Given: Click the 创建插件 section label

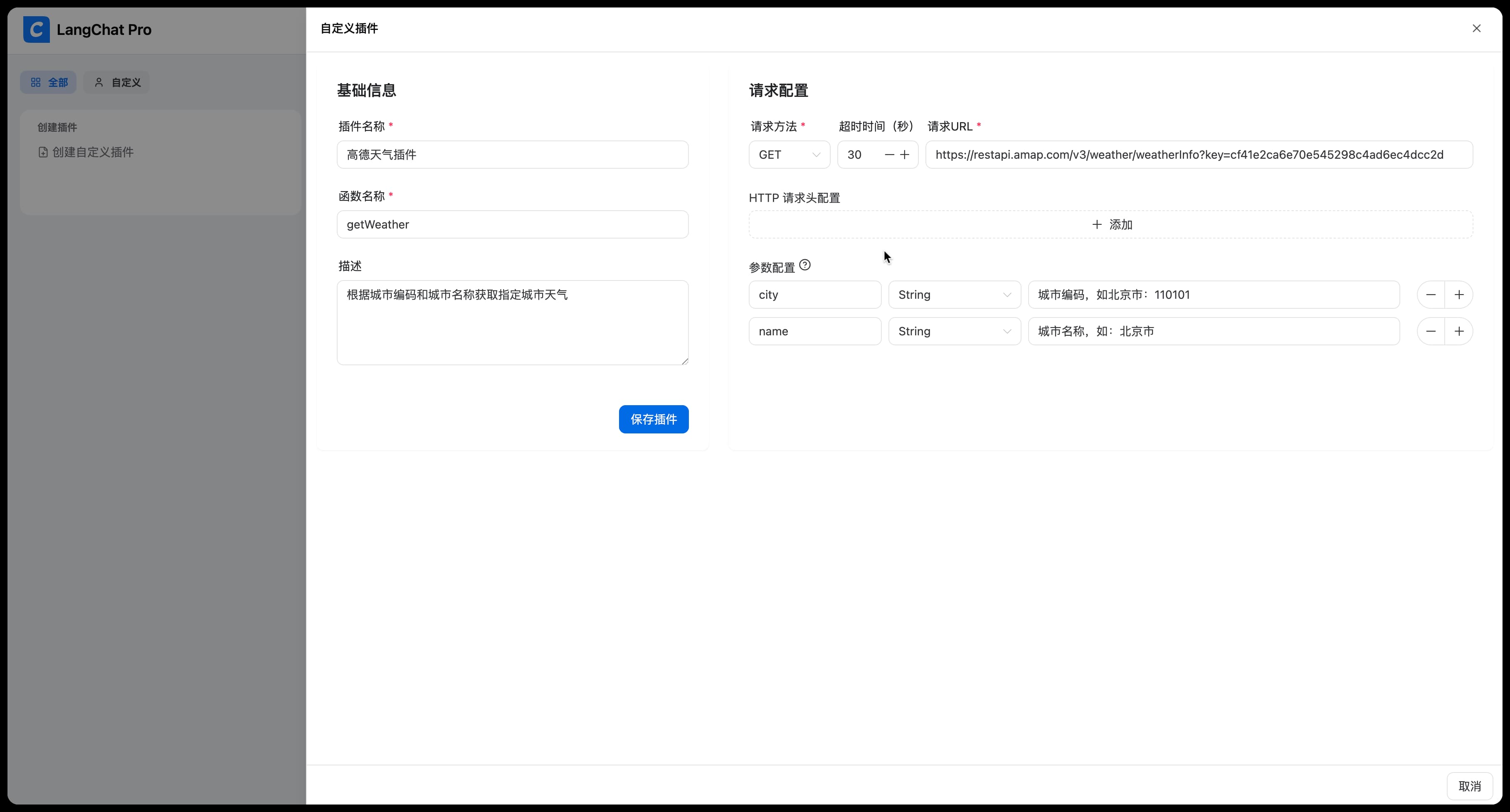Looking at the screenshot, I should click(x=57, y=127).
